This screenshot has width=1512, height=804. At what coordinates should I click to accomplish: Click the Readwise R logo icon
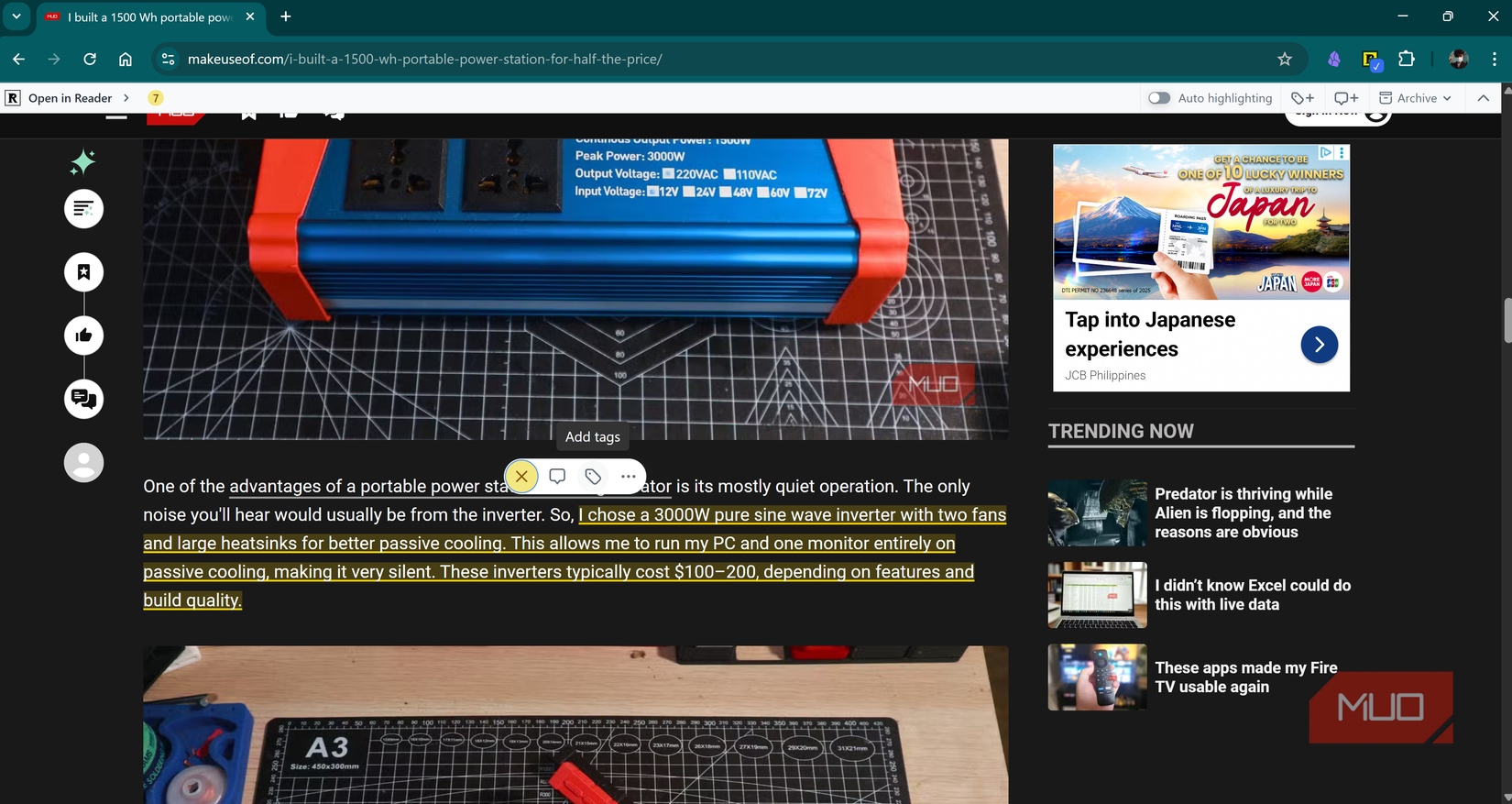click(x=13, y=98)
